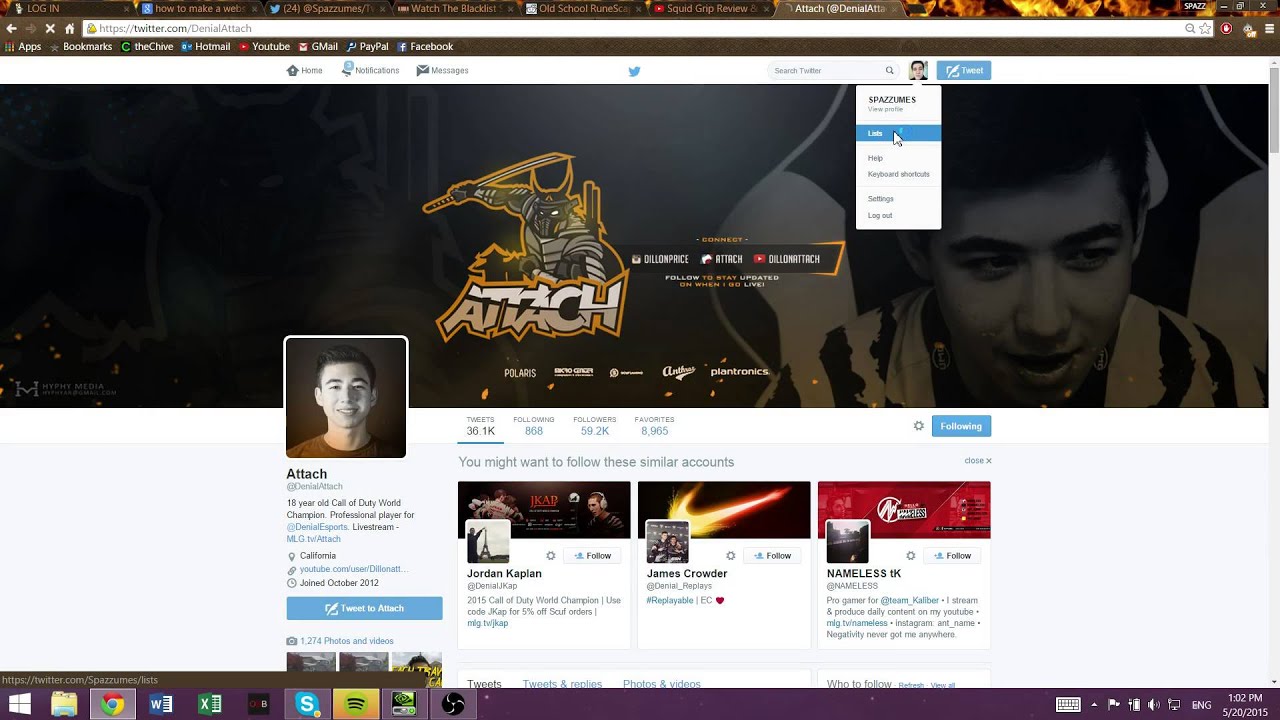Image resolution: width=1280 pixels, height=720 pixels.
Task: Select Lists in the account menu
Action: 898,133
